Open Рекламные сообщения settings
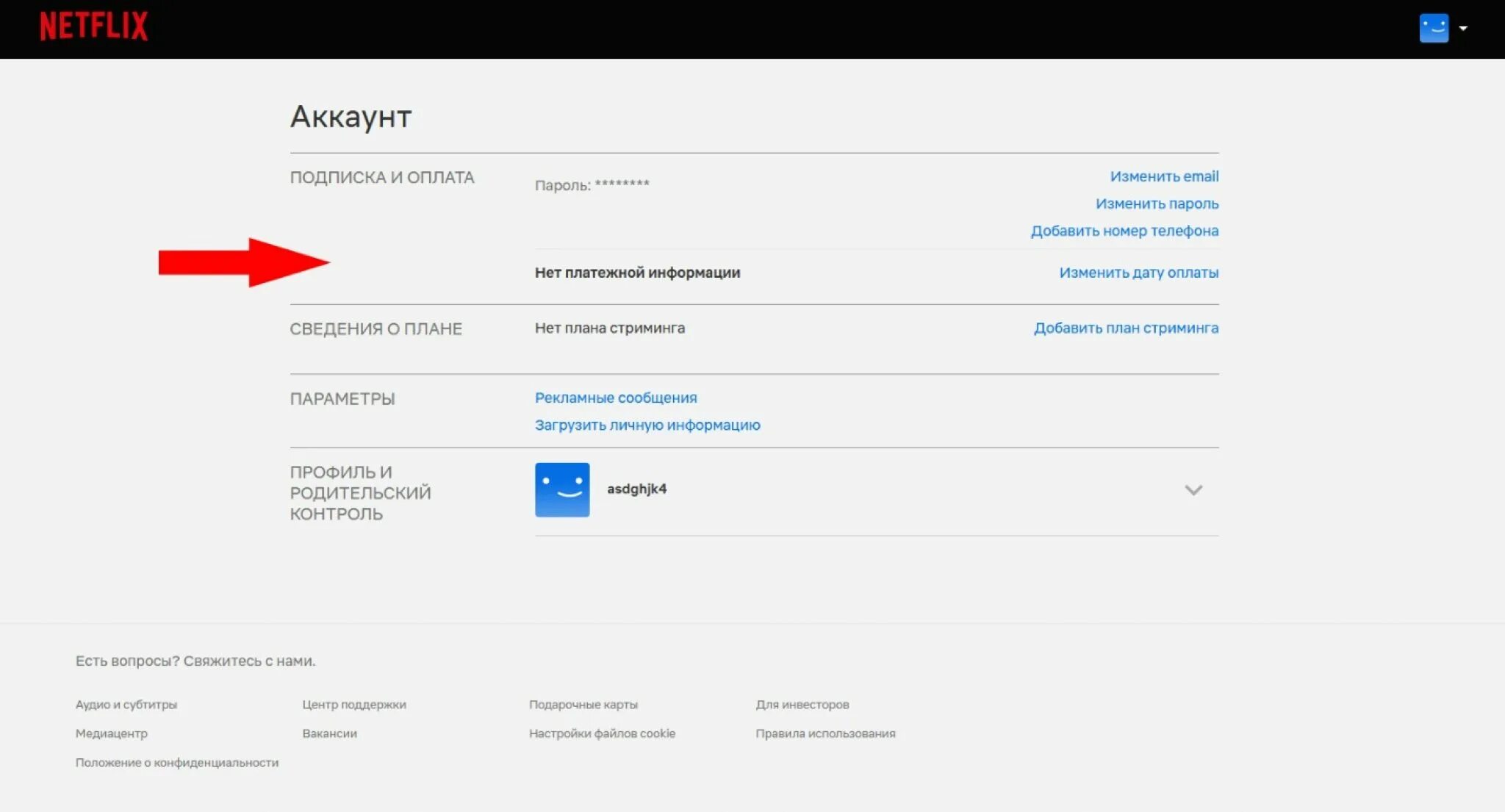Viewport: 1505px width, 812px height. pyautogui.click(x=616, y=398)
